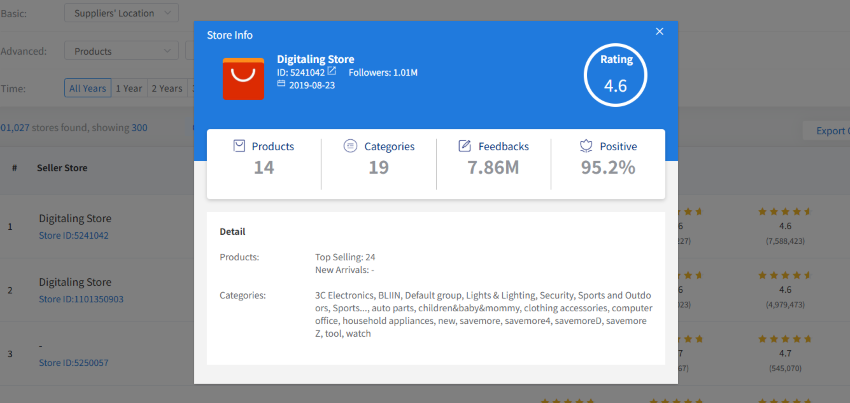850x403 pixels.
Task: Click the Feedbacks value 7.86M
Action: pyautogui.click(x=493, y=168)
